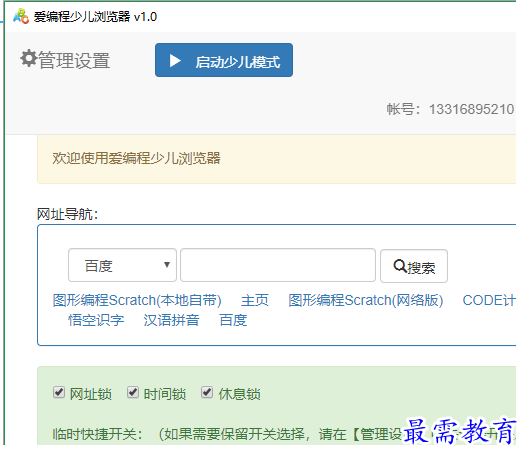525x463 pixels.
Task: Click the welcome message 欢迎使用爱编程少儿浏览器
Action: coord(137,158)
